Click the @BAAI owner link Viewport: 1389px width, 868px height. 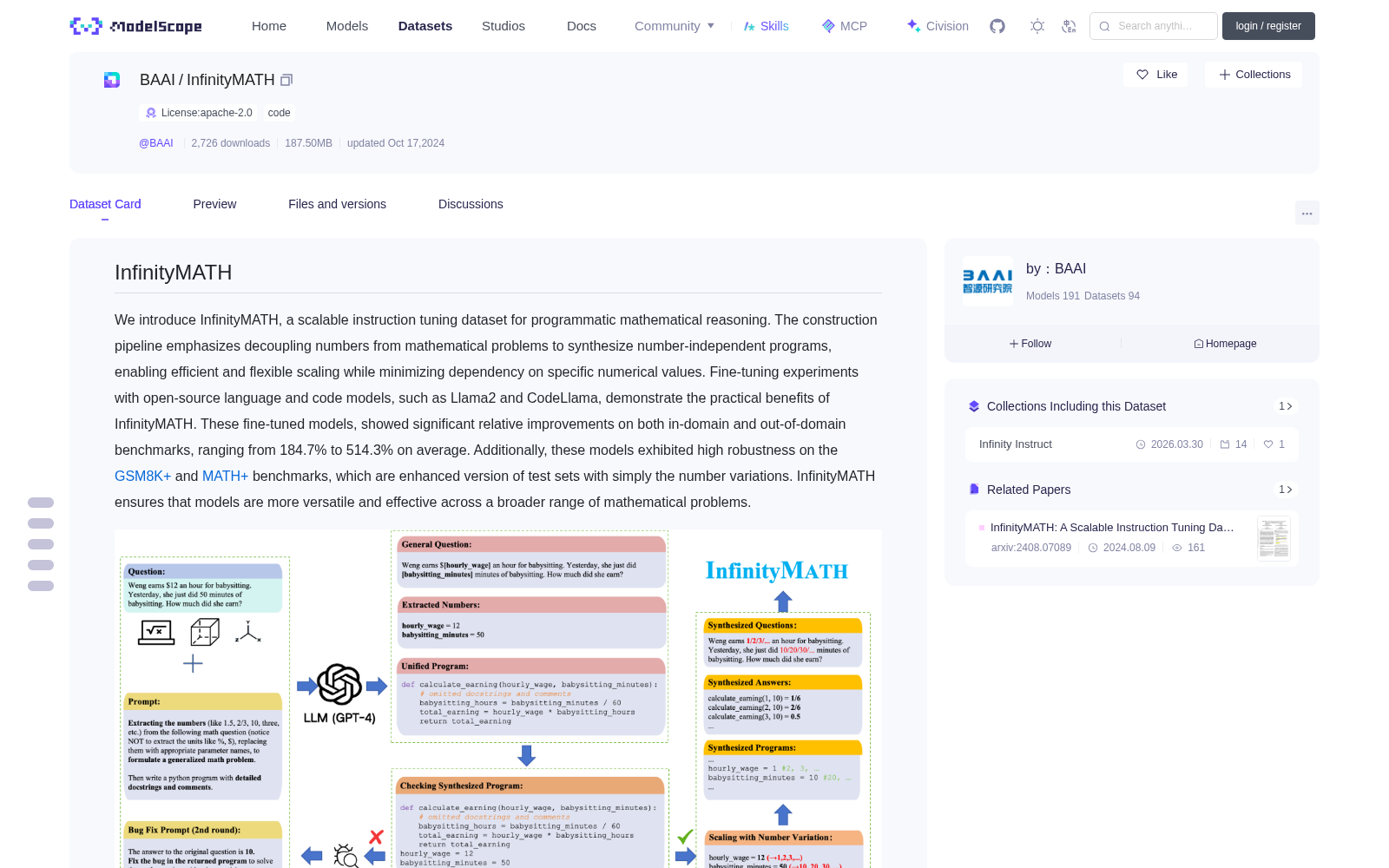point(156,143)
